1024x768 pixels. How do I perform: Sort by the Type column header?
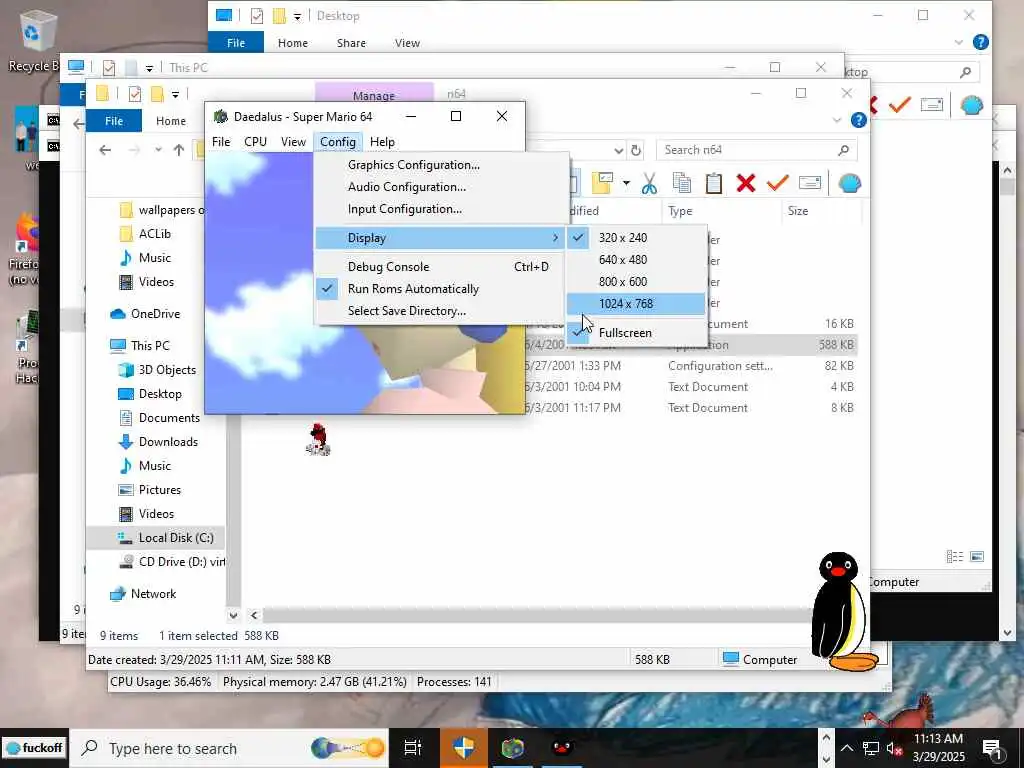point(722,211)
